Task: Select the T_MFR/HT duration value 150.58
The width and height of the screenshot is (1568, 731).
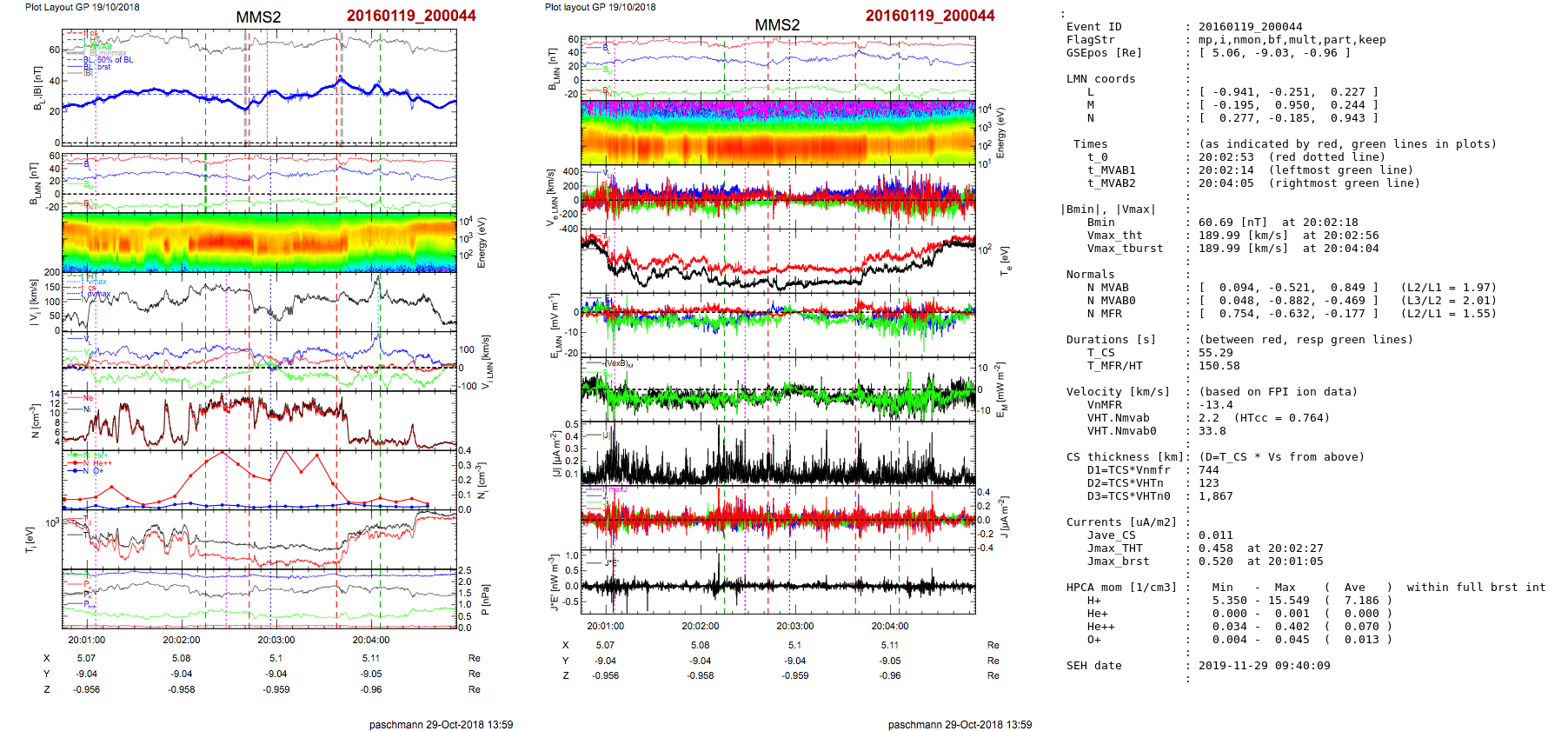Action: 1219,366
